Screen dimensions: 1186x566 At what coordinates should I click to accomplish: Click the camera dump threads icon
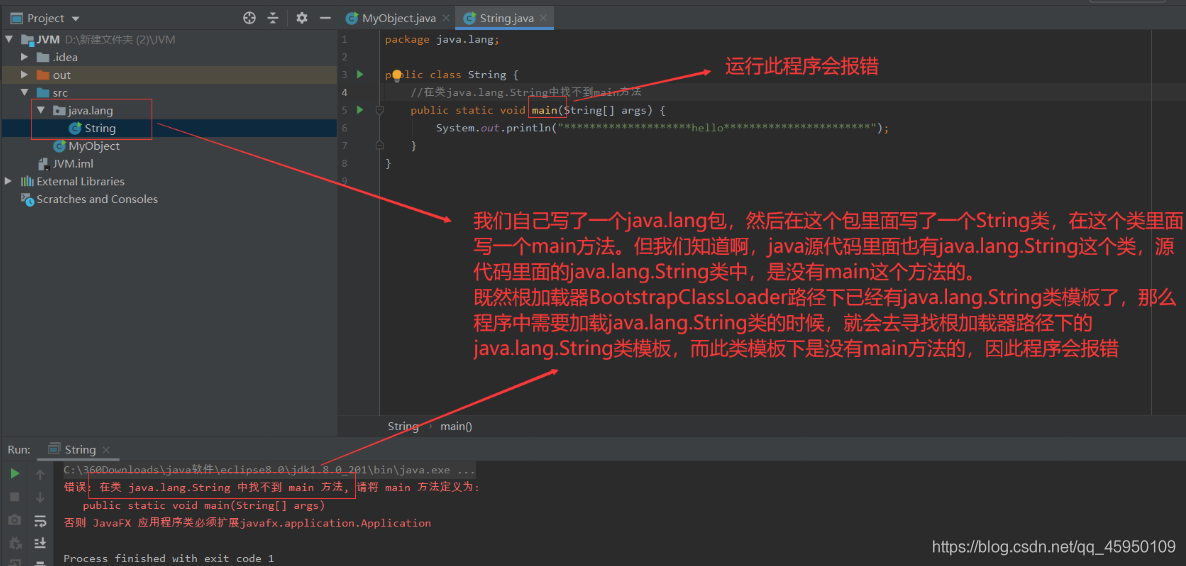pyautogui.click(x=14, y=520)
